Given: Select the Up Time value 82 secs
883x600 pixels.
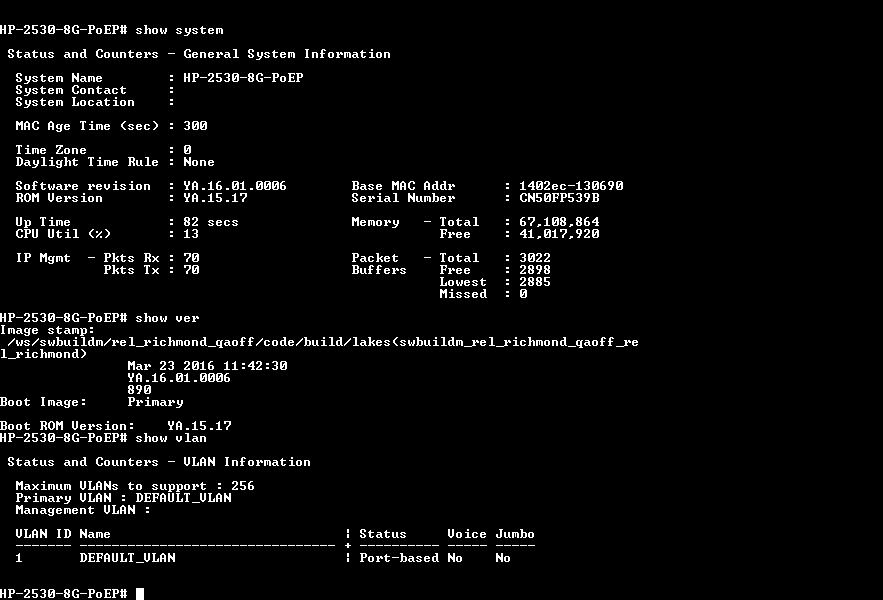Looking at the screenshot, I should 211,223.
